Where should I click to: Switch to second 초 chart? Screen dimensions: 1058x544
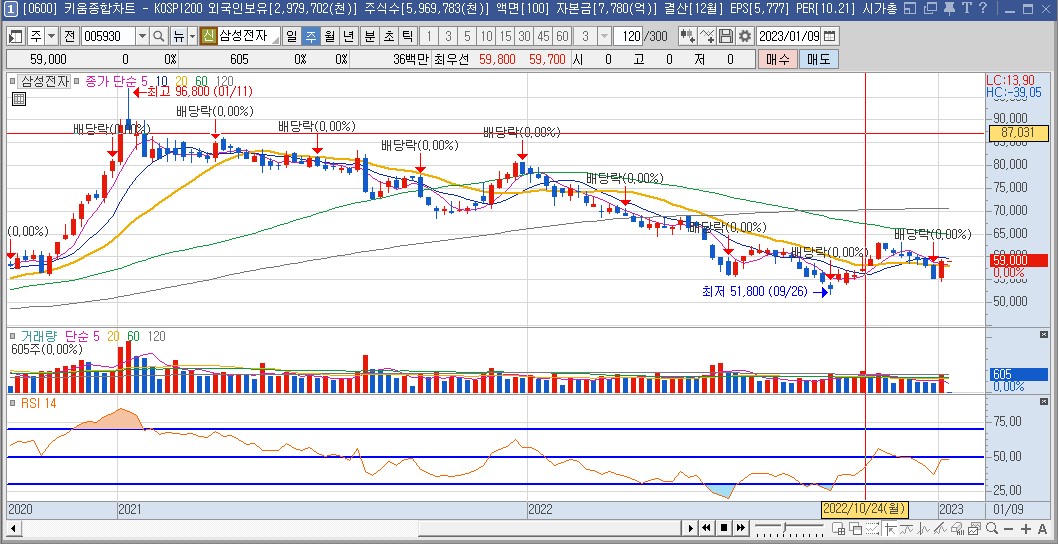[389, 36]
